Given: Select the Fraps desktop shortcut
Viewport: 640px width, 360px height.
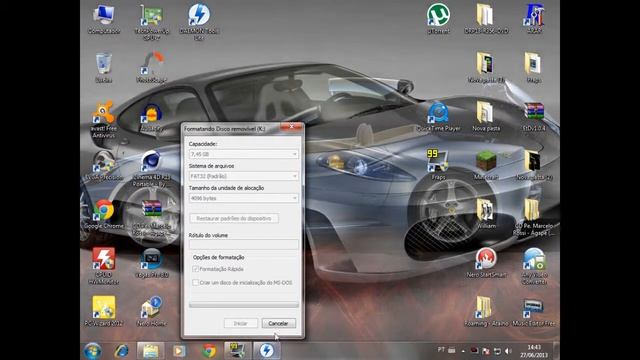Looking at the screenshot, I should click(x=438, y=165).
